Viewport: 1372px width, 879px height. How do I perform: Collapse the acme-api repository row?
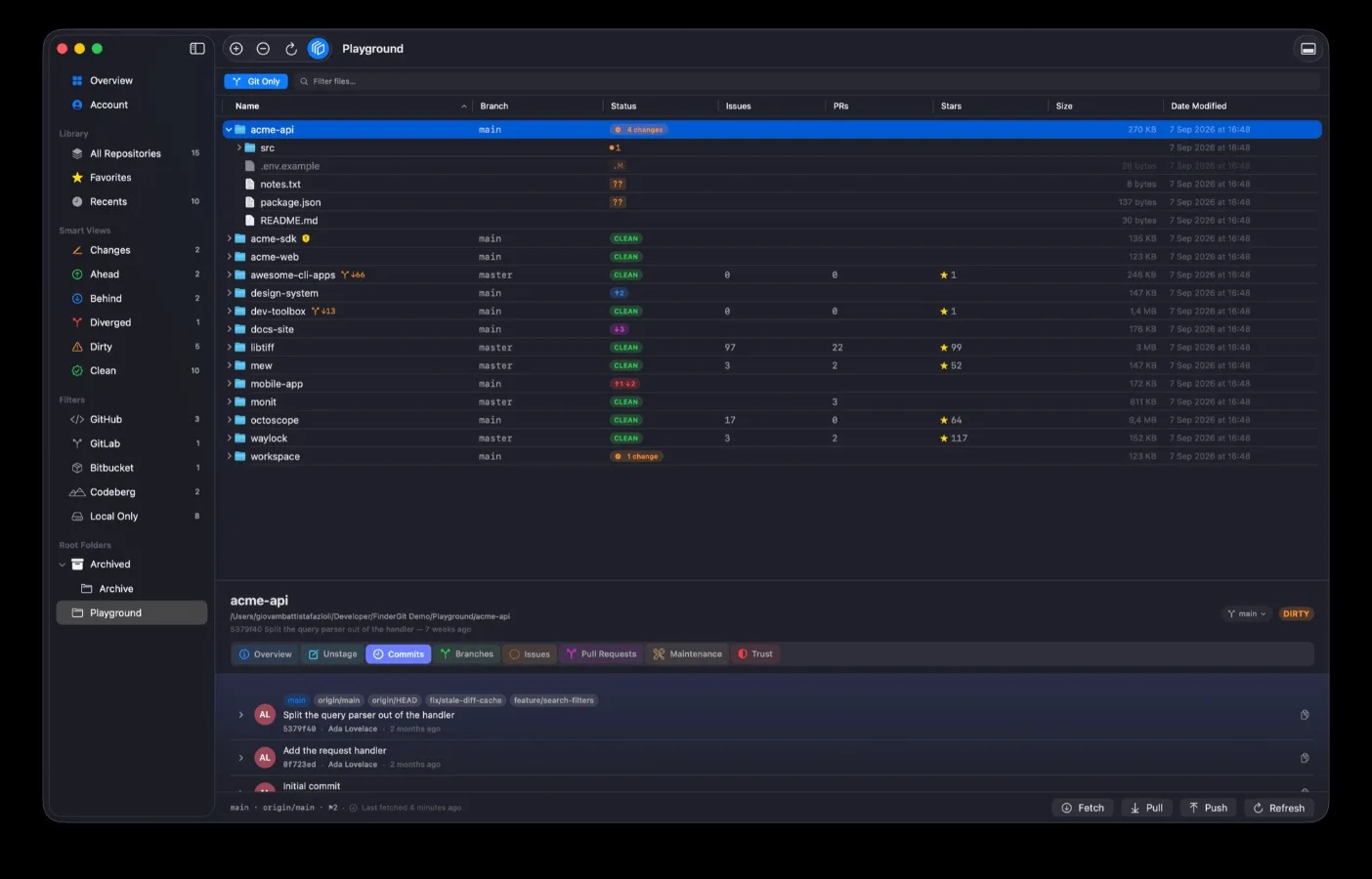(x=229, y=130)
